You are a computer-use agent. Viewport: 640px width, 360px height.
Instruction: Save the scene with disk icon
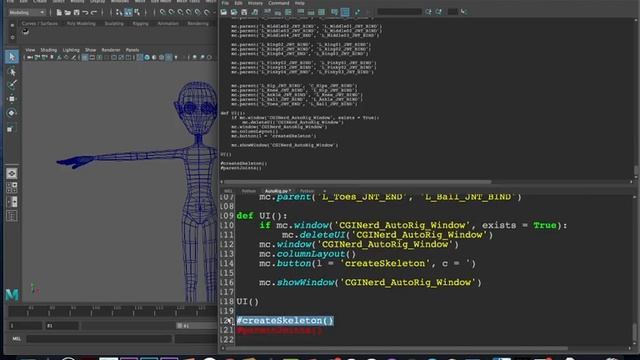point(76,13)
